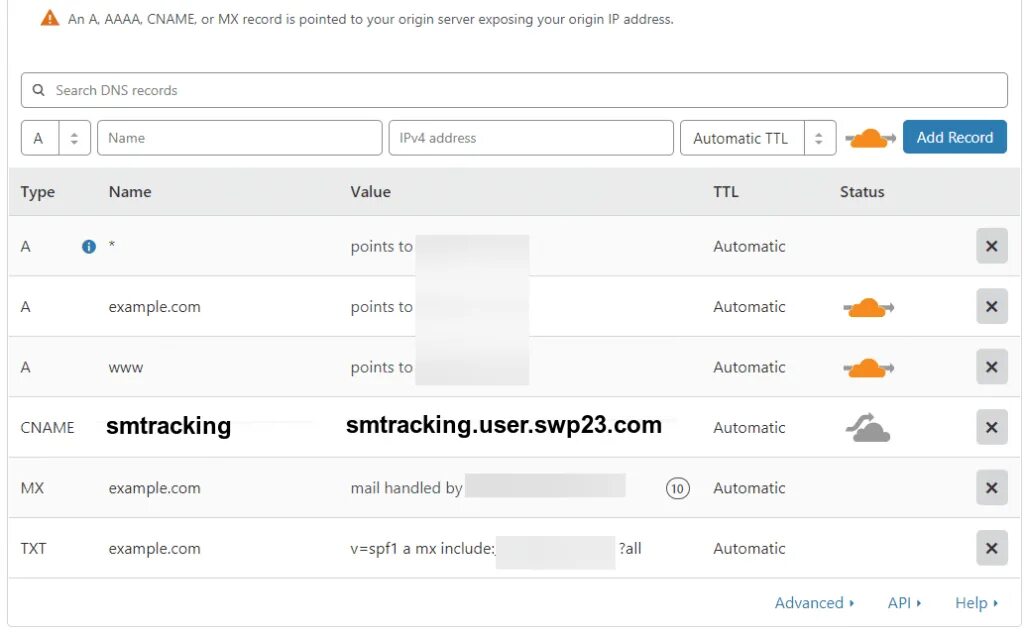Focus the Search DNS records field
This screenshot has width=1024, height=634.
point(514,90)
